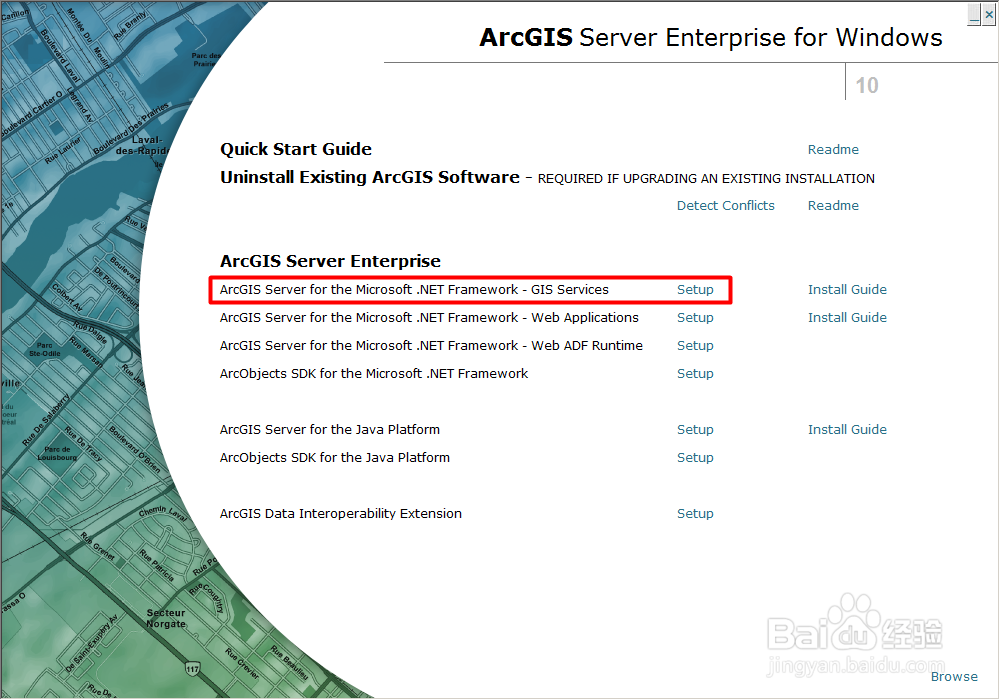Click Setup for Web ADF Runtime
Screen dimensions: 1000x700
pos(695,346)
